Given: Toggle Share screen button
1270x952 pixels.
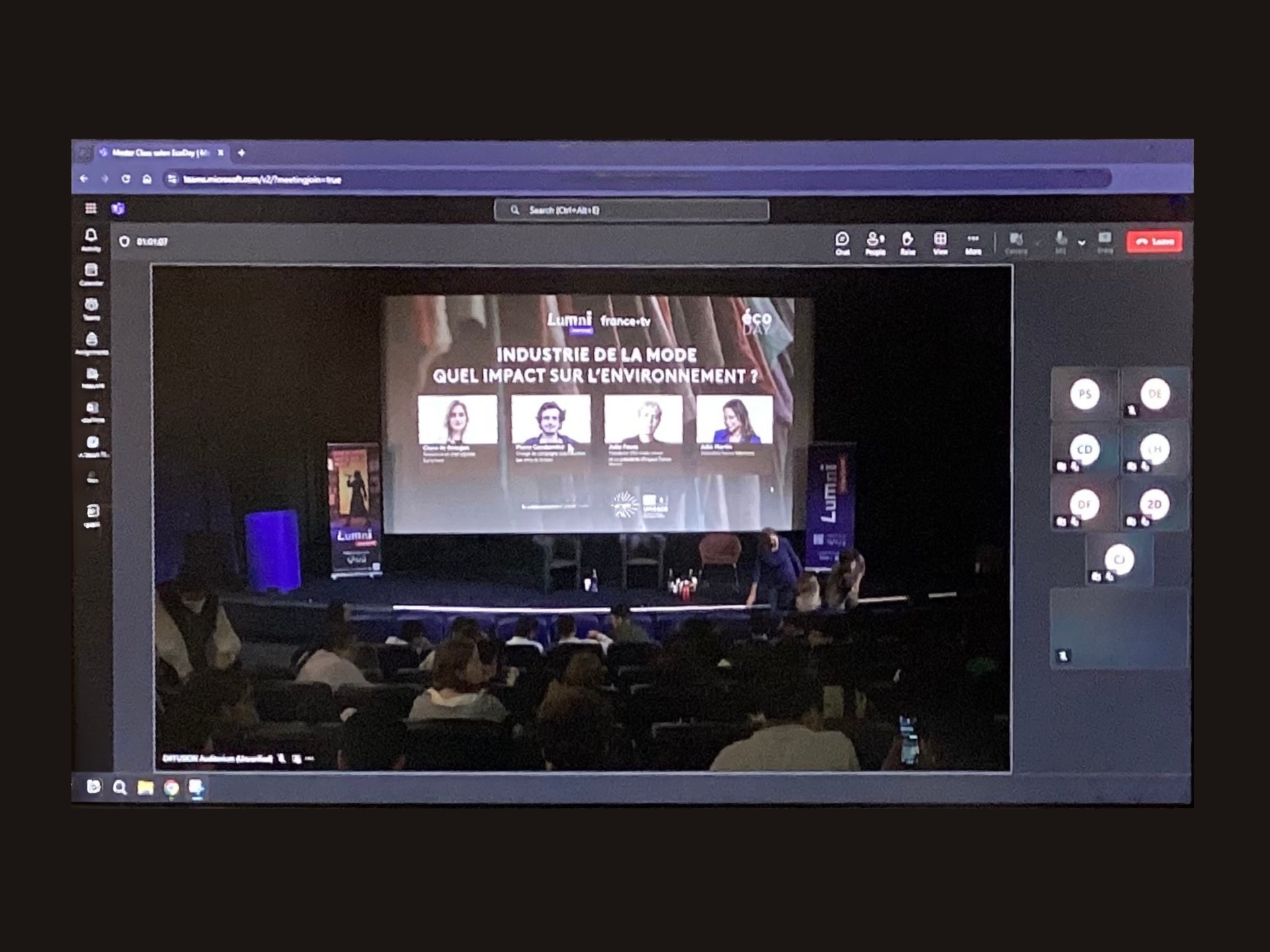Looking at the screenshot, I should [x=1105, y=241].
